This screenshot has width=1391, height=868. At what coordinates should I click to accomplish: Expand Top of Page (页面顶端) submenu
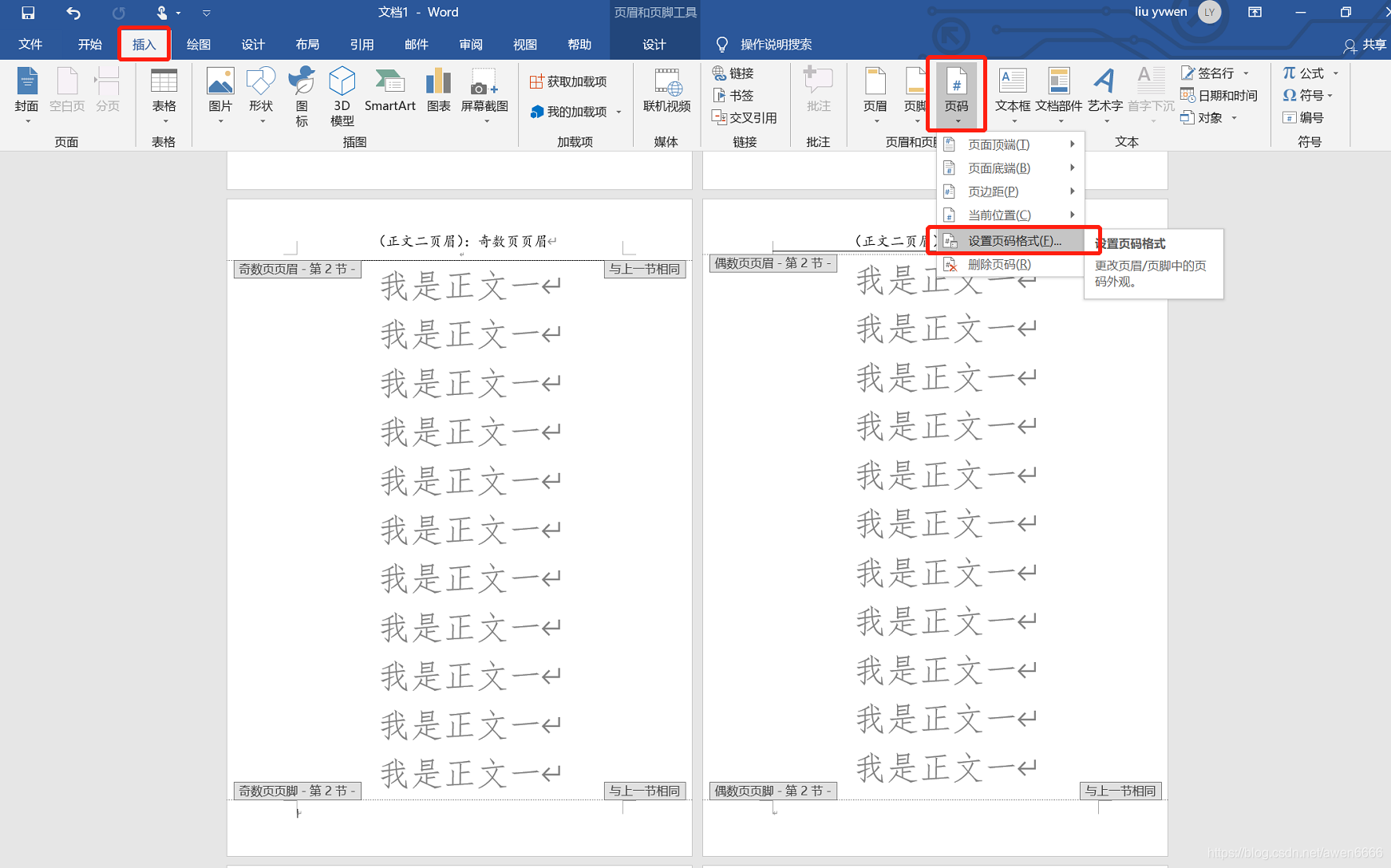(x=1010, y=144)
